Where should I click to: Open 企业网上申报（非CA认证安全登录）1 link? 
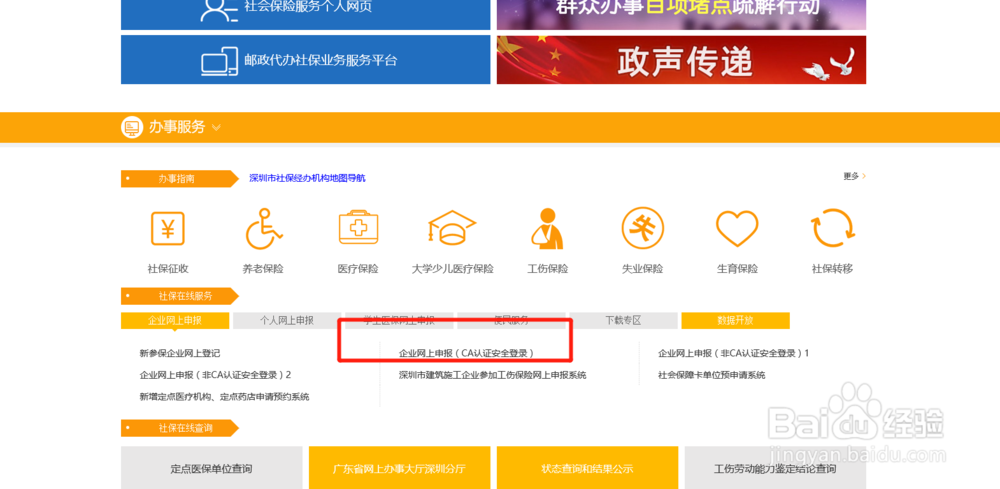[x=733, y=353]
